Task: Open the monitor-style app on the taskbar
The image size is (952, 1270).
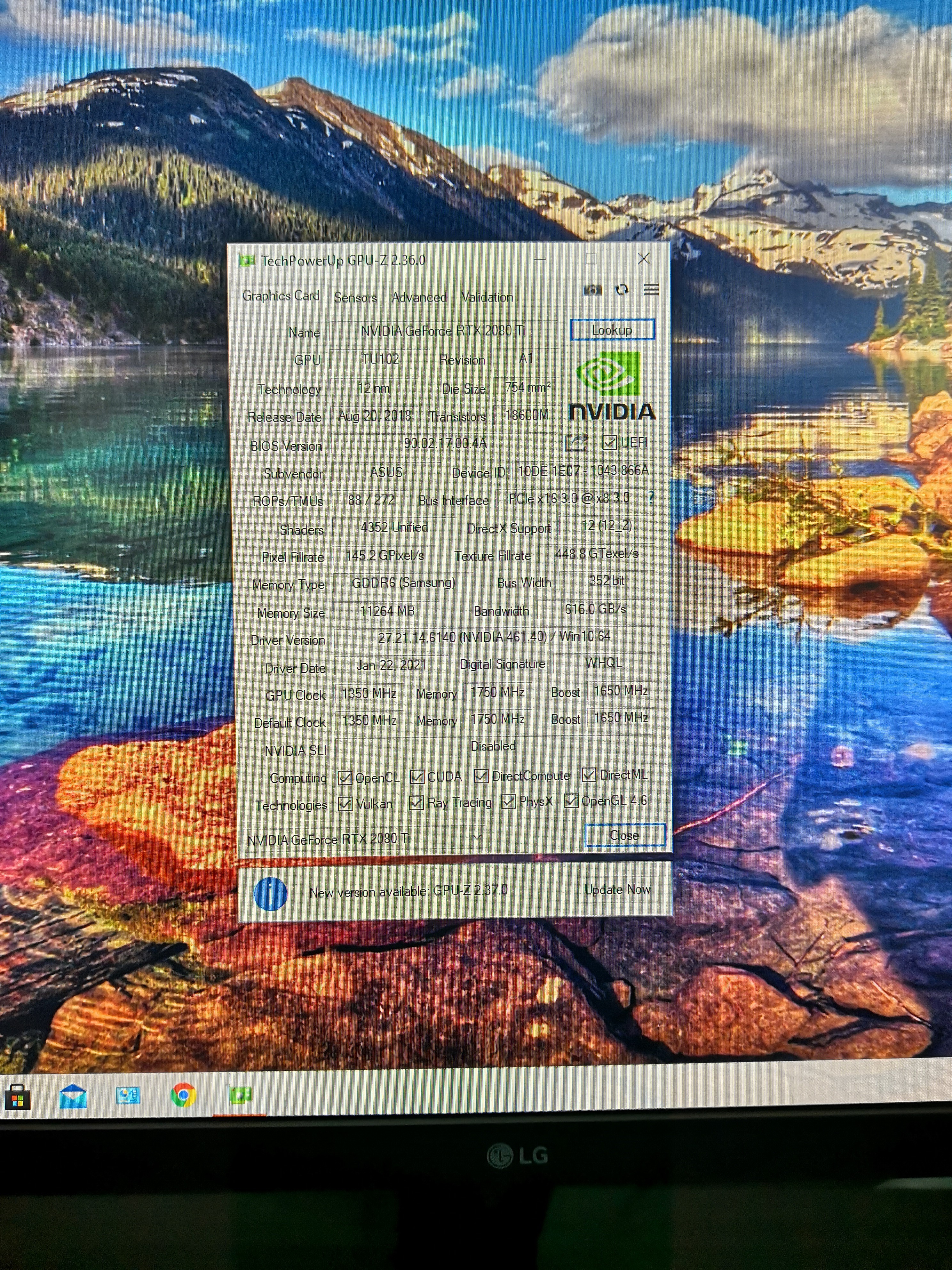Action: (127, 1096)
